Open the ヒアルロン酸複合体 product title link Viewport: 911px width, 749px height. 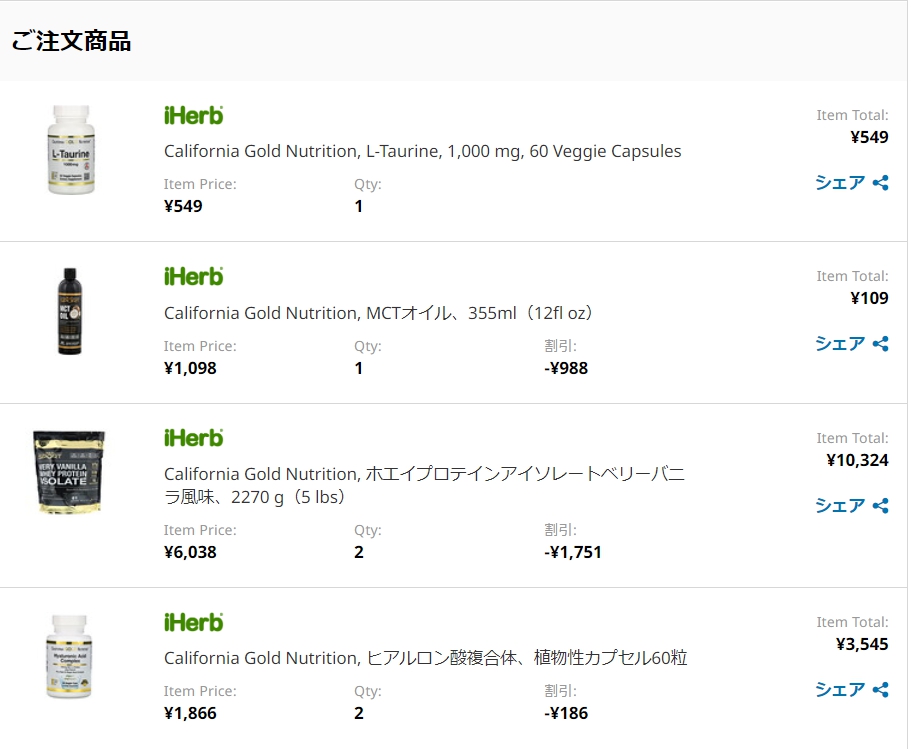[425, 658]
